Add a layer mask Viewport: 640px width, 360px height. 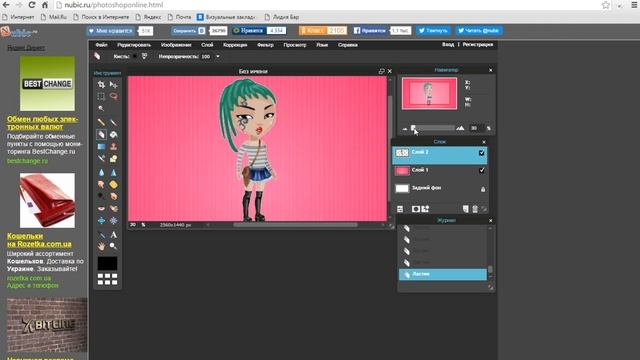(x=416, y=209)
